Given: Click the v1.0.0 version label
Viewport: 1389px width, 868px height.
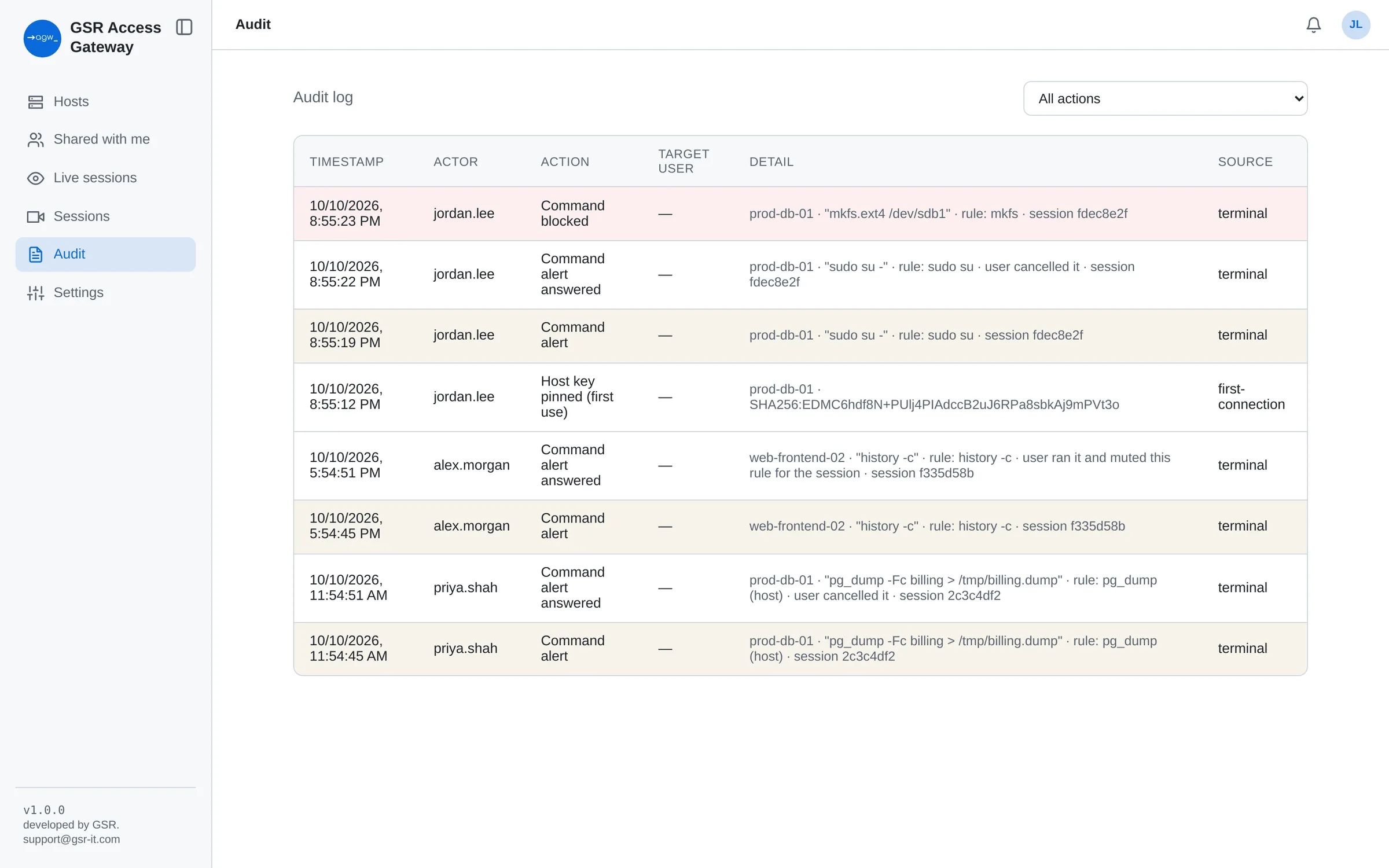Looking at the screenshot, I should [44, 810].
